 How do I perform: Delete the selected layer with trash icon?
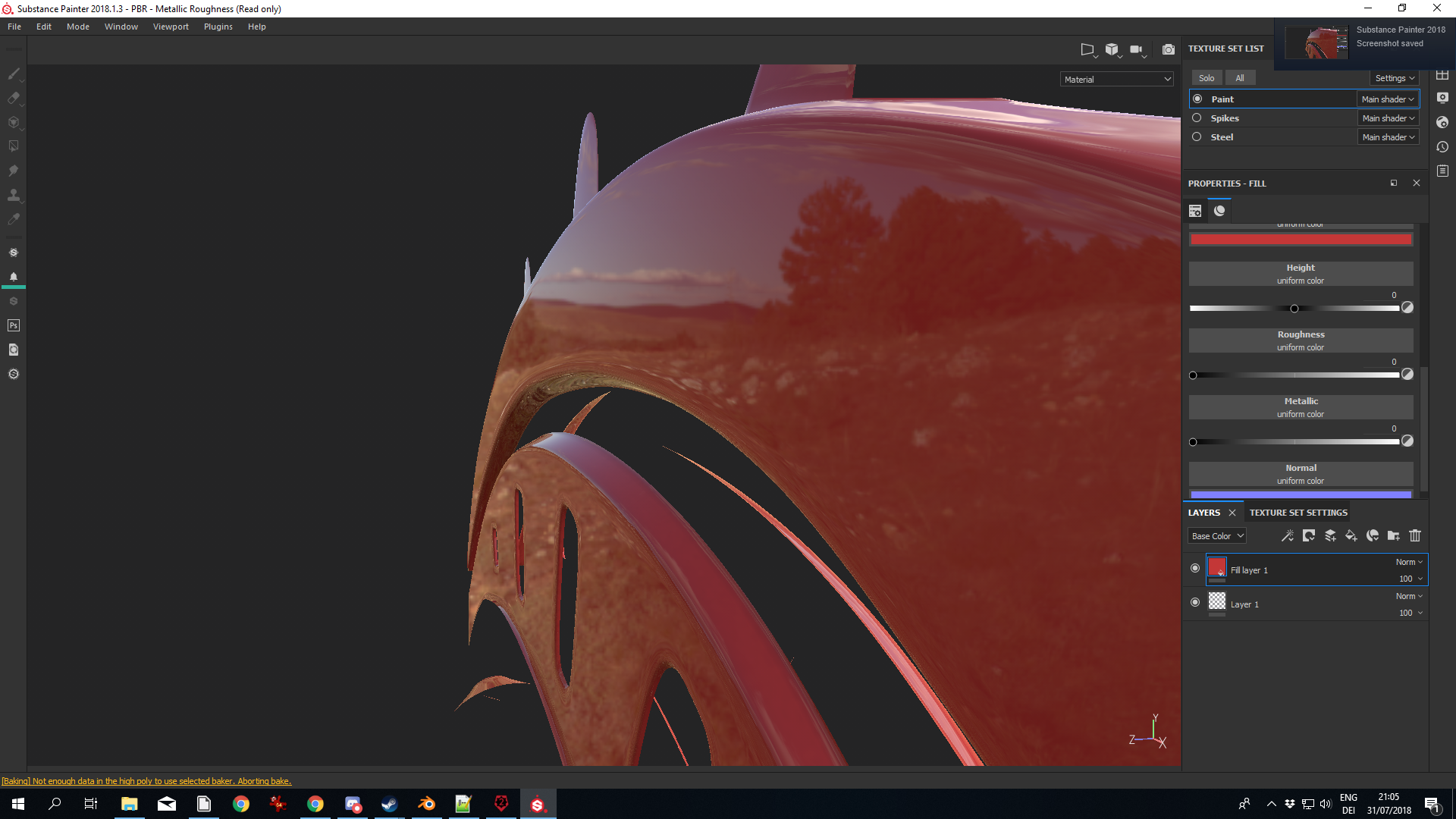1414,536
